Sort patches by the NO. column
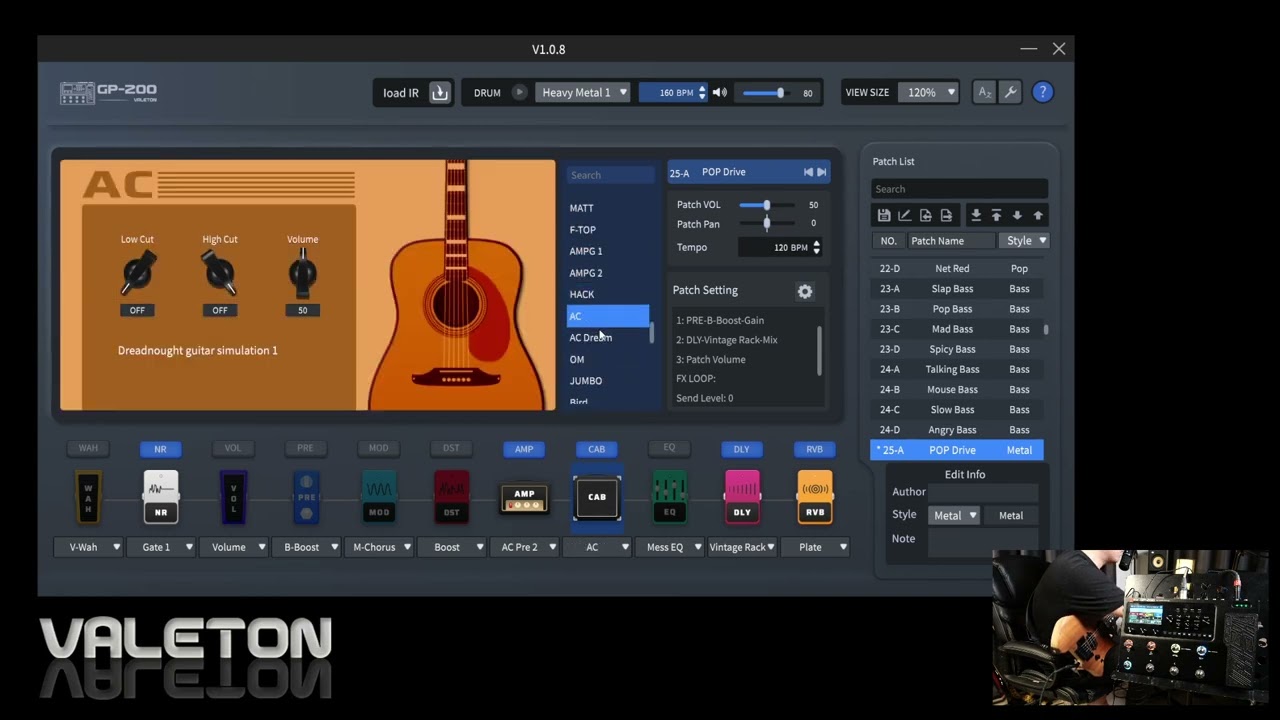Screen dimensions: 1280x720 (888, 240)
